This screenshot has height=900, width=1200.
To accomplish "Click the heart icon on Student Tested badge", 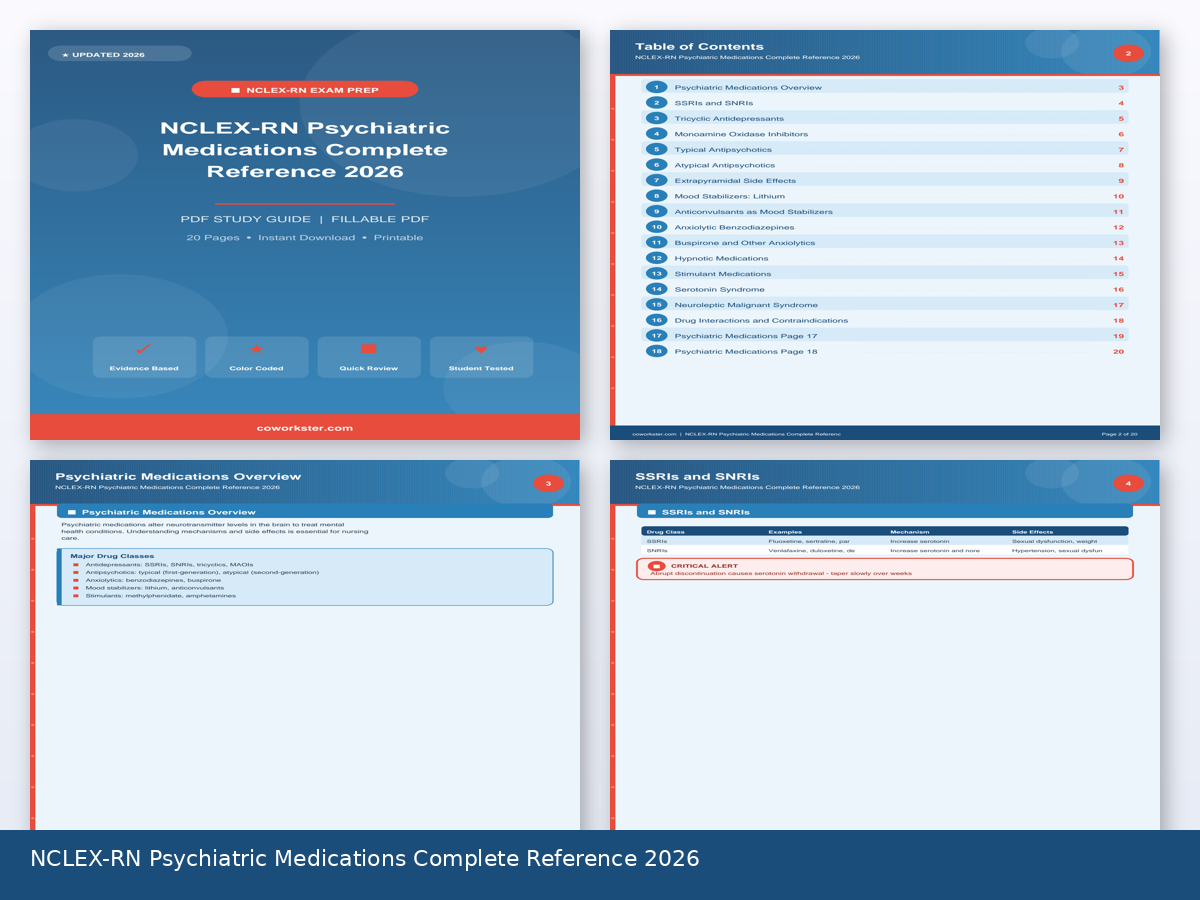I will (x=481, y=350).
